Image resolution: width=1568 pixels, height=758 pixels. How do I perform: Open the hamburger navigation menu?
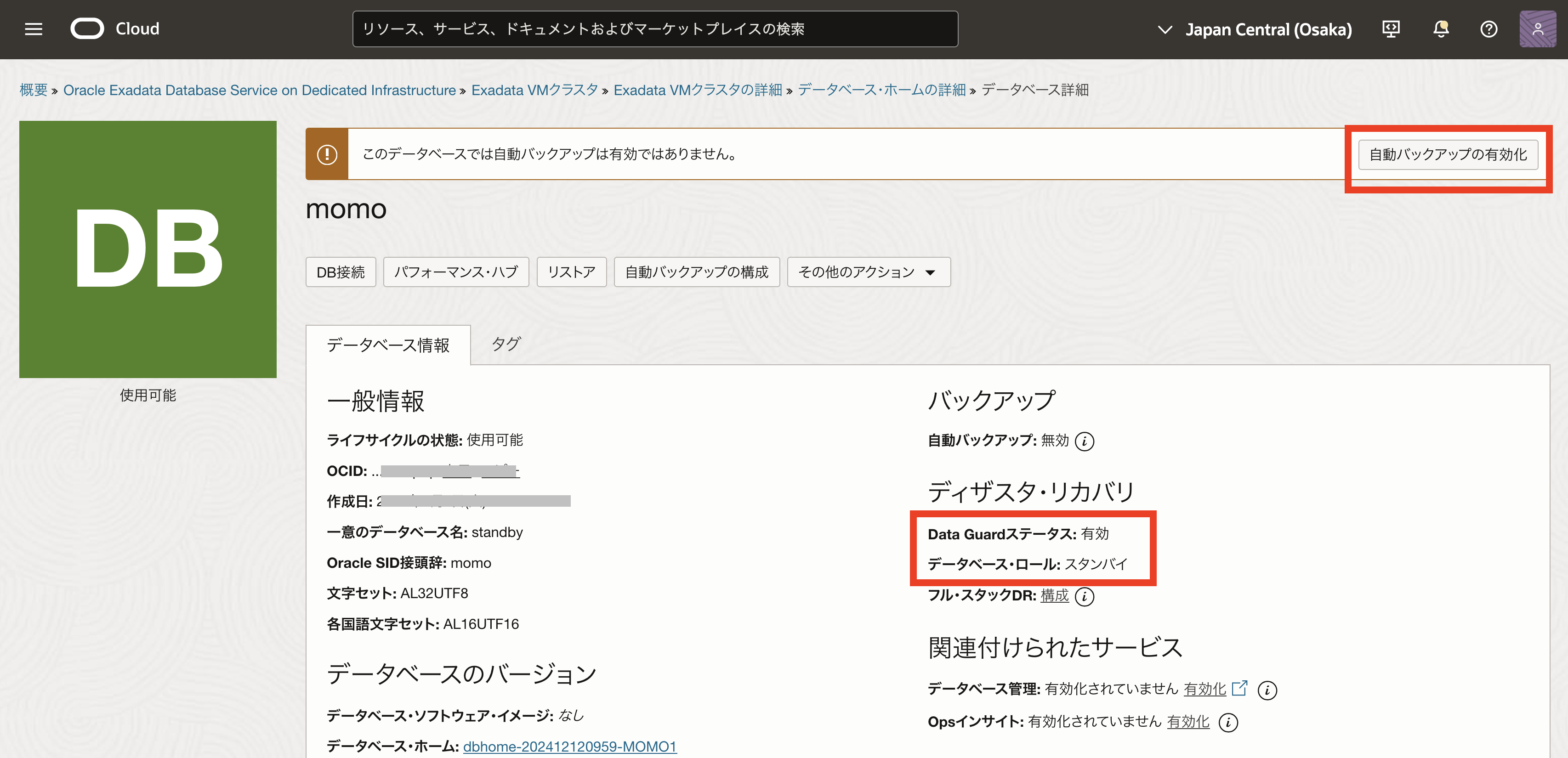(34, 29)
